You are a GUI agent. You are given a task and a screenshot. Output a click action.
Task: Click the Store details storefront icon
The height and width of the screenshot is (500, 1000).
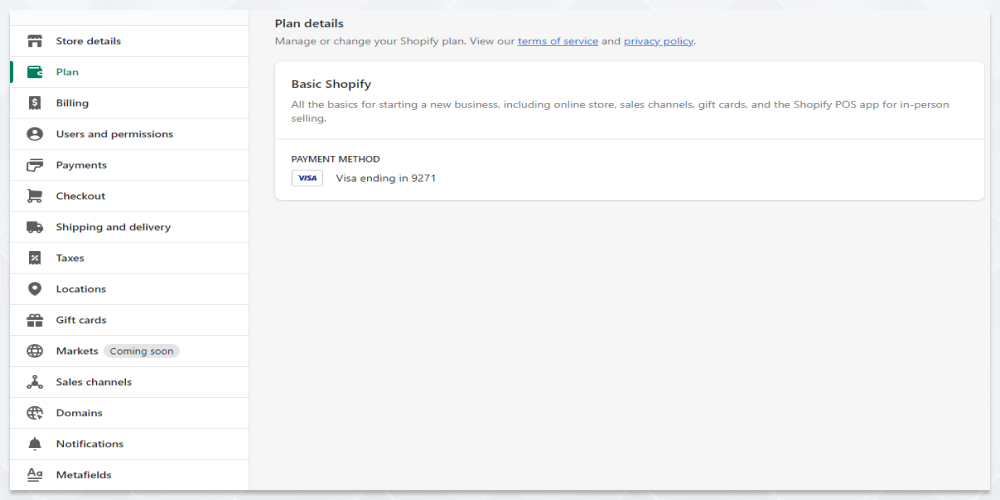point(34,41)
